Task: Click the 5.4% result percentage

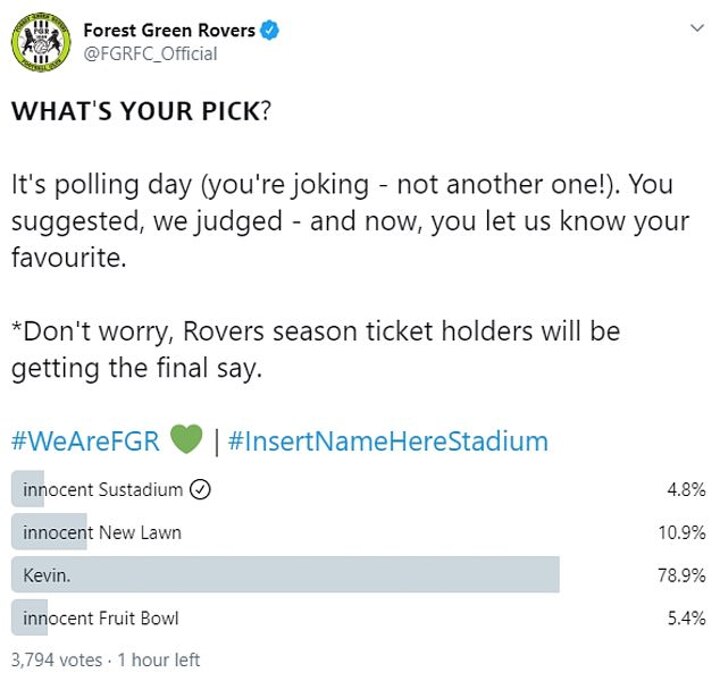Action: (x=687, y=618)
